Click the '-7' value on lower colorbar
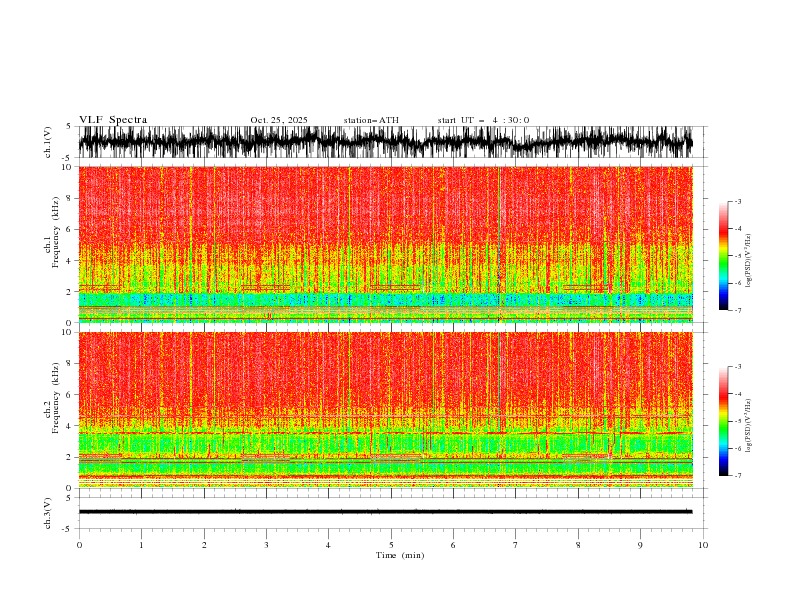Viewport: 792px width, 612px height. tap(737, 475)
